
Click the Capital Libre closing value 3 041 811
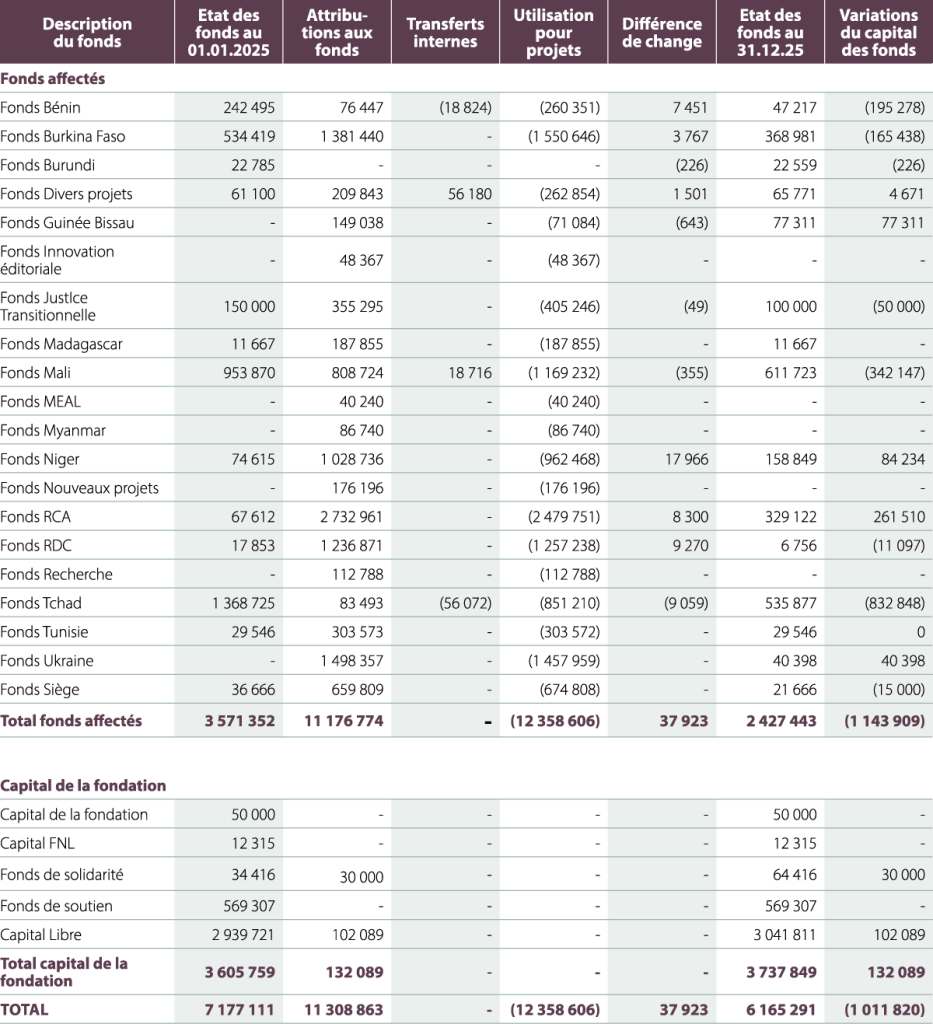click(785, 935)
